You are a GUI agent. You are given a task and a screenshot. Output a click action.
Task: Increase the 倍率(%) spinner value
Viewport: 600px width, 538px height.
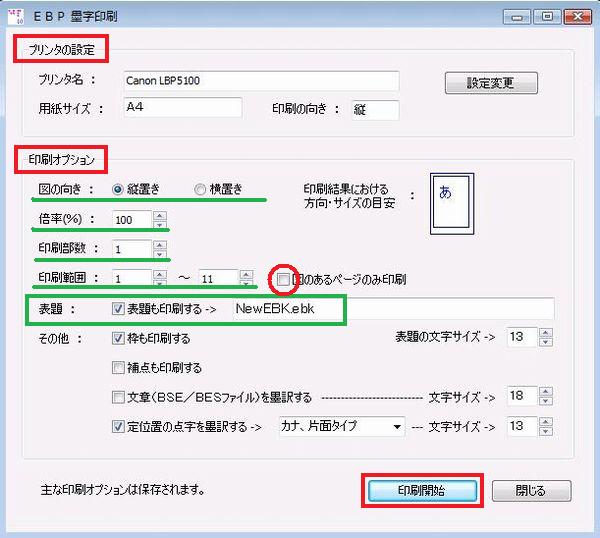pyautogui.click(x=161, y=214)
